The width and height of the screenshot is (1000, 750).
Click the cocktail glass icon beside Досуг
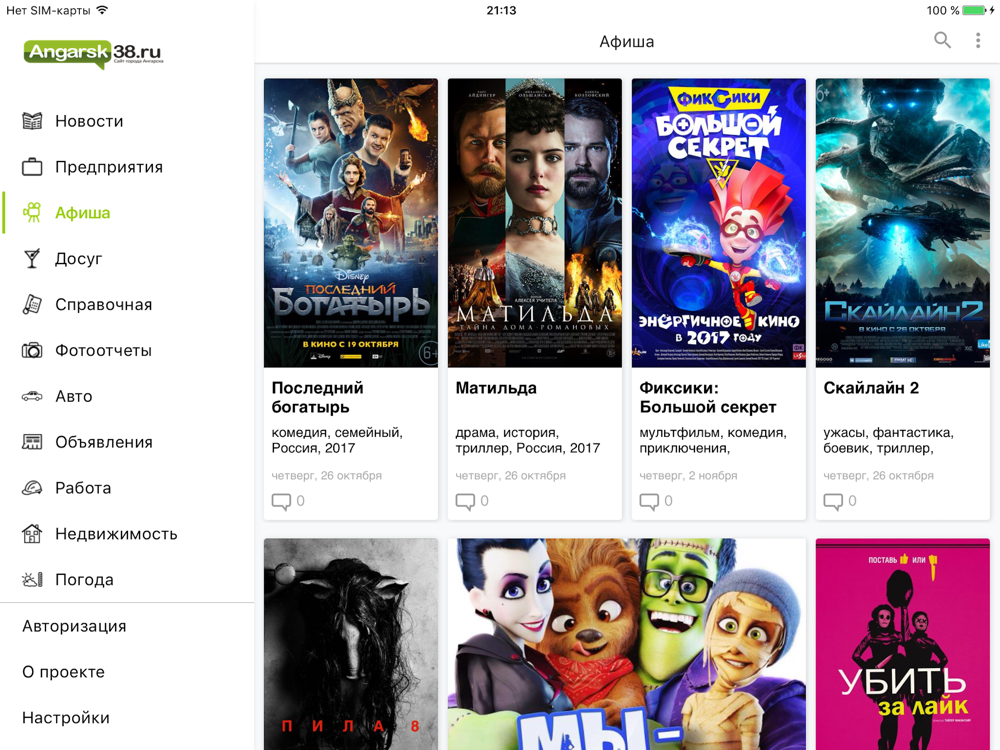click(32, 258)
